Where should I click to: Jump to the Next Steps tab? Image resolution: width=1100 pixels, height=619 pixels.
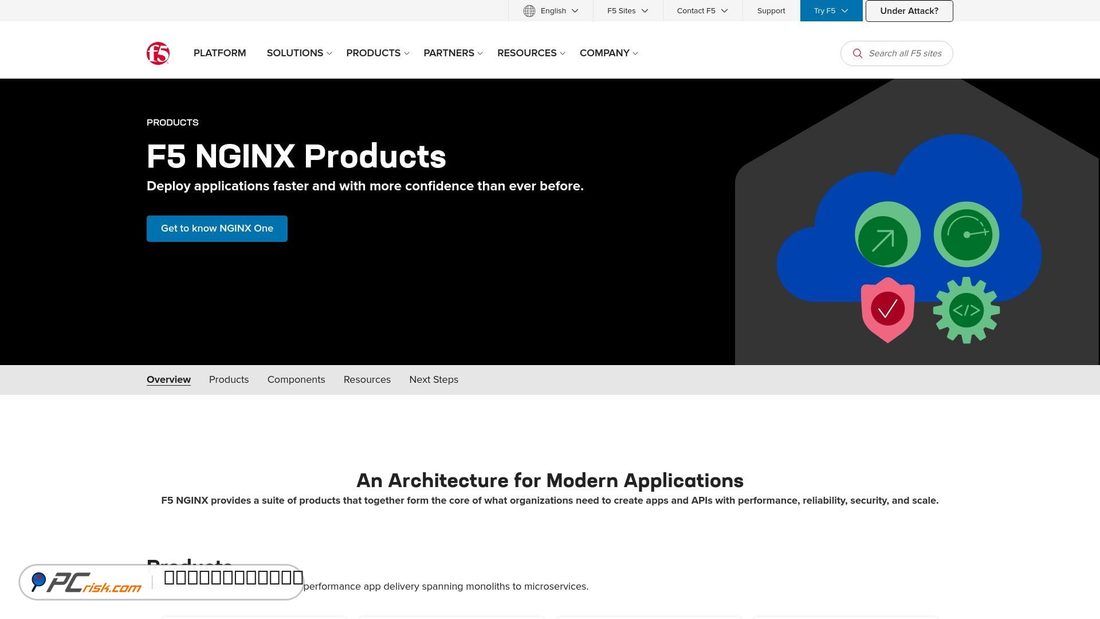click(x=434, y=379)
